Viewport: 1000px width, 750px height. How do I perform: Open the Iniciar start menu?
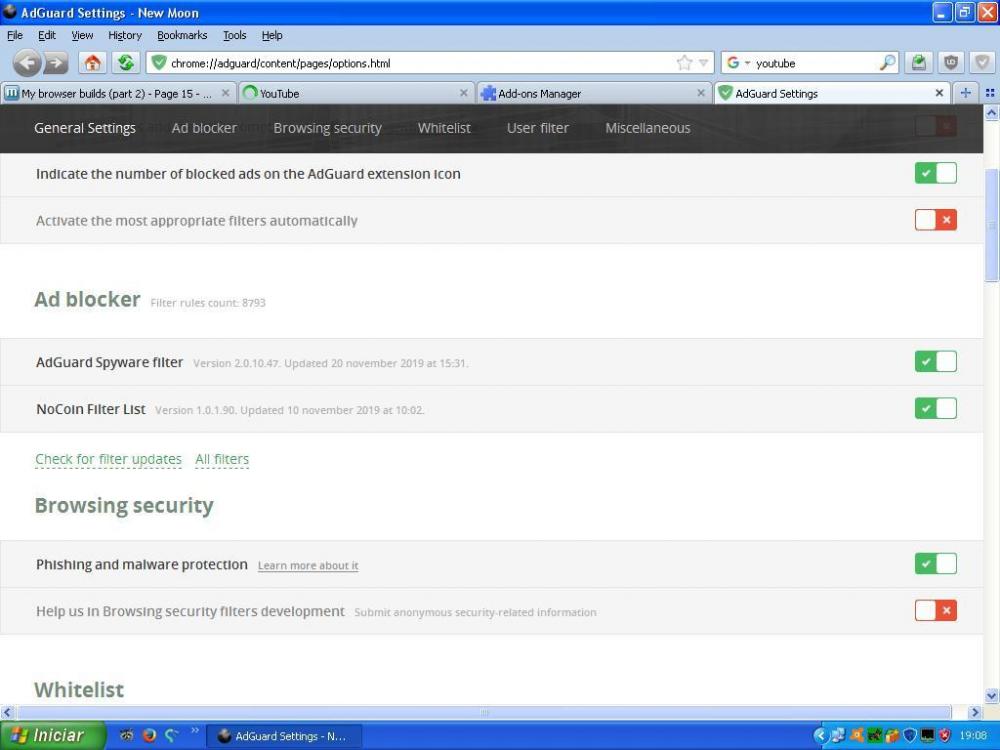coord(52,735)
